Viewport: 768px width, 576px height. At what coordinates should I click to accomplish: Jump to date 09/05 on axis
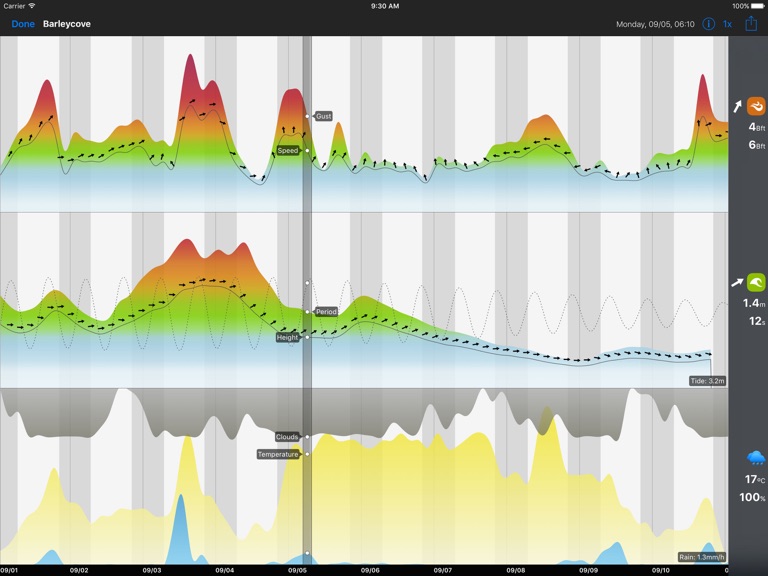coord(297,570)
